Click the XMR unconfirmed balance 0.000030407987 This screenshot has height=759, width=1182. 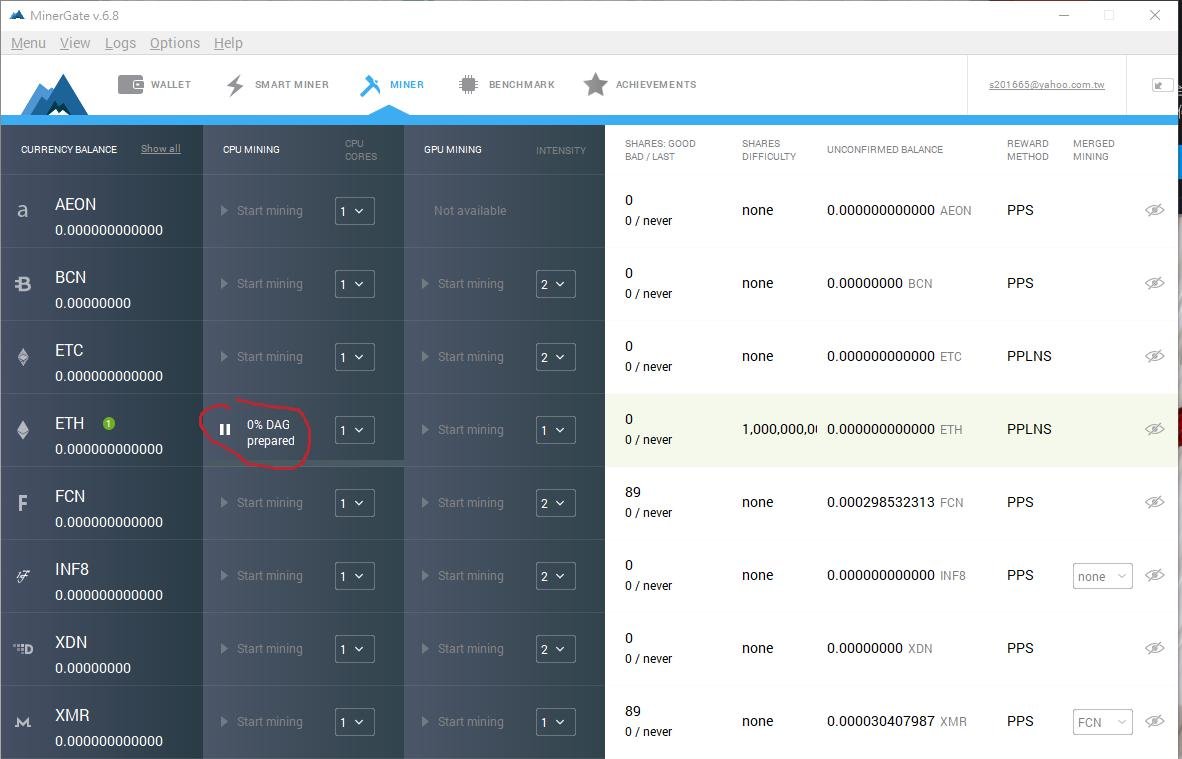(880, 721)
